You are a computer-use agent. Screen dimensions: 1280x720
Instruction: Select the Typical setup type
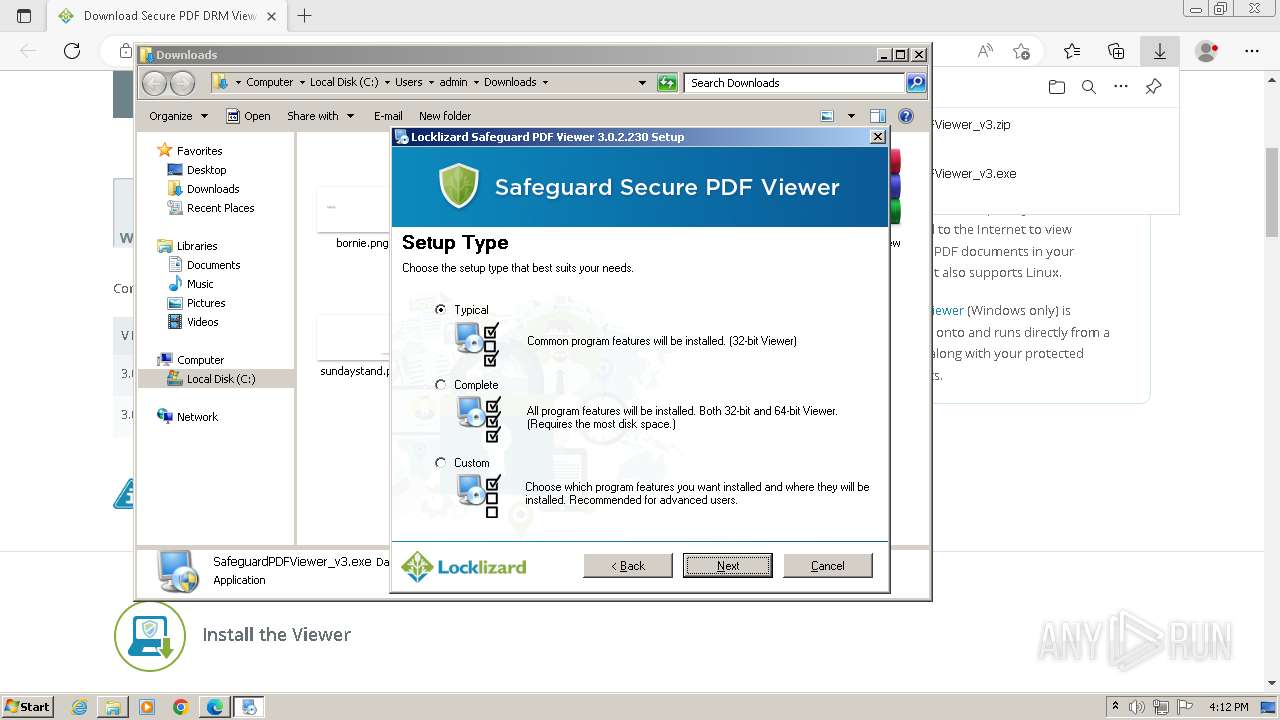[x=441, y=310]
